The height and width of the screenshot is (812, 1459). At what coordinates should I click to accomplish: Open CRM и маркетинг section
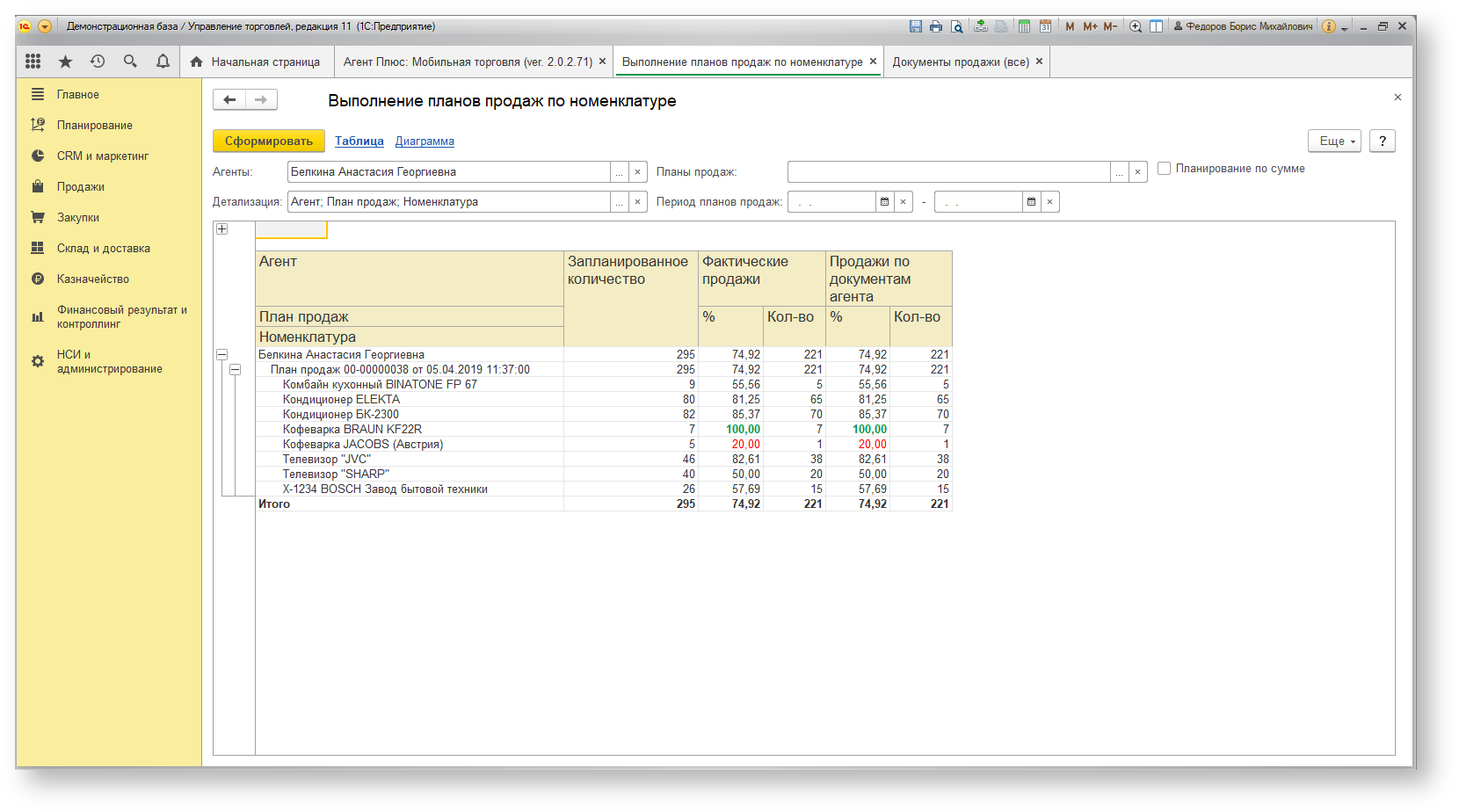(x=102, y=156)
